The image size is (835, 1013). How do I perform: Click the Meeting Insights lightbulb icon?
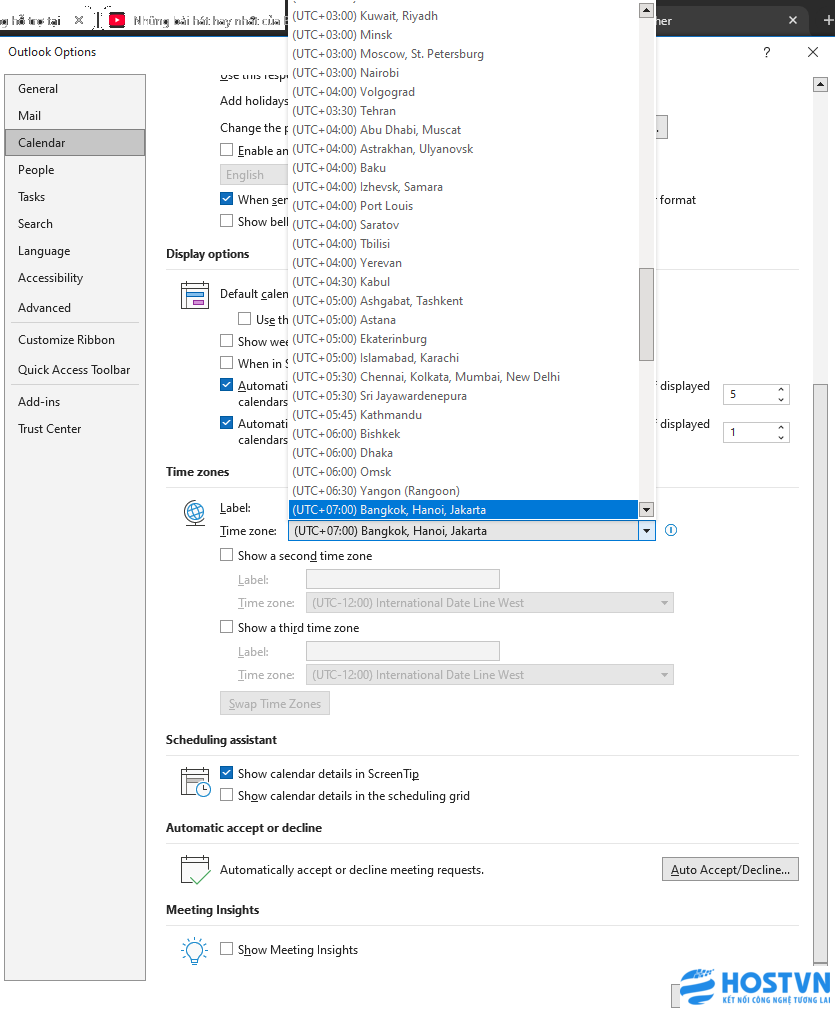pos(195,951)
